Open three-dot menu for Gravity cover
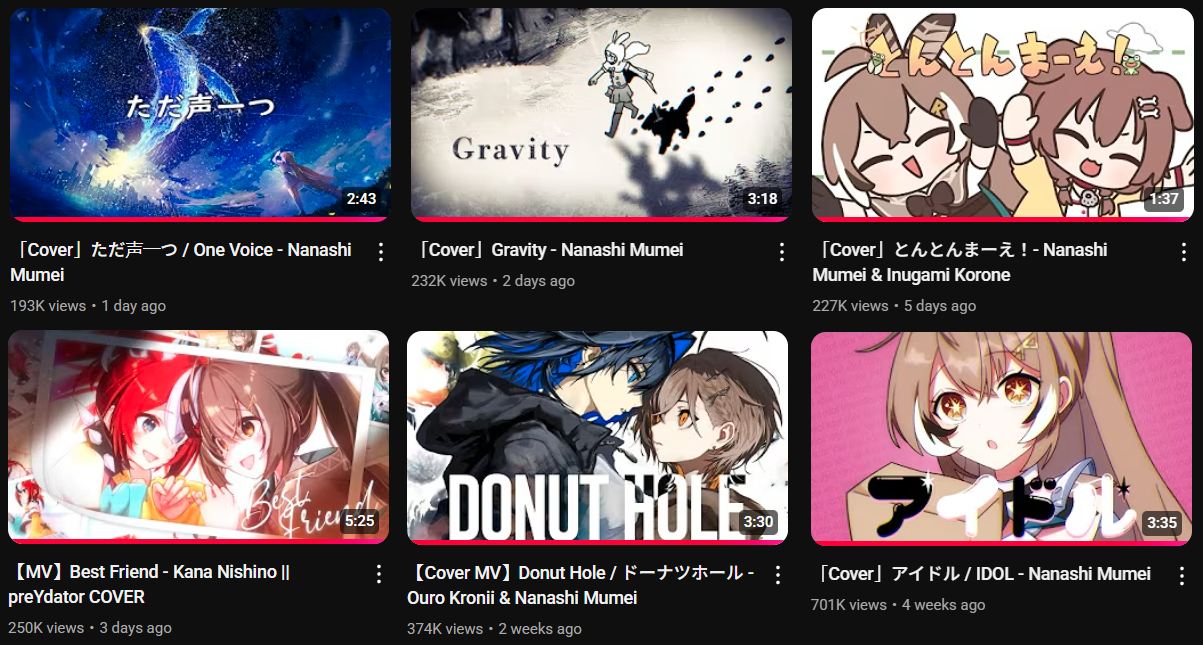Screen dimensions: 1203x645 (782, 252)
